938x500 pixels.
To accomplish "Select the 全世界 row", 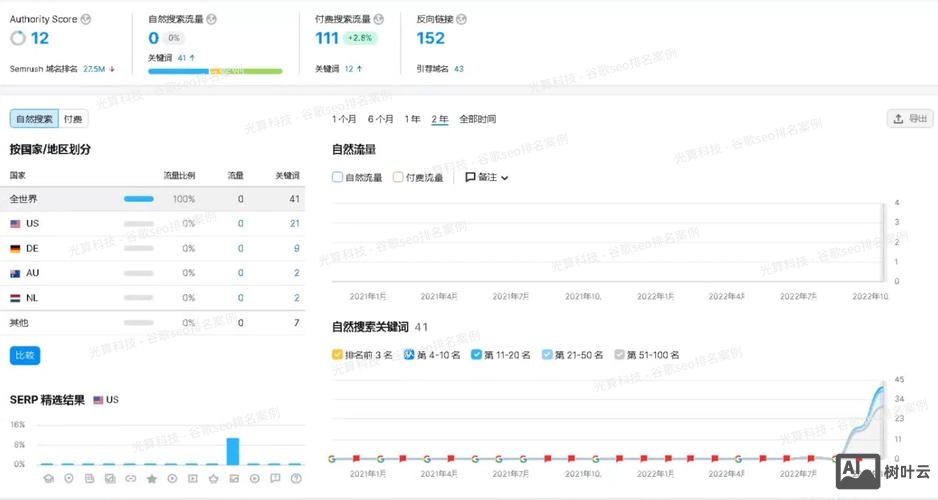I will (154, 199).
